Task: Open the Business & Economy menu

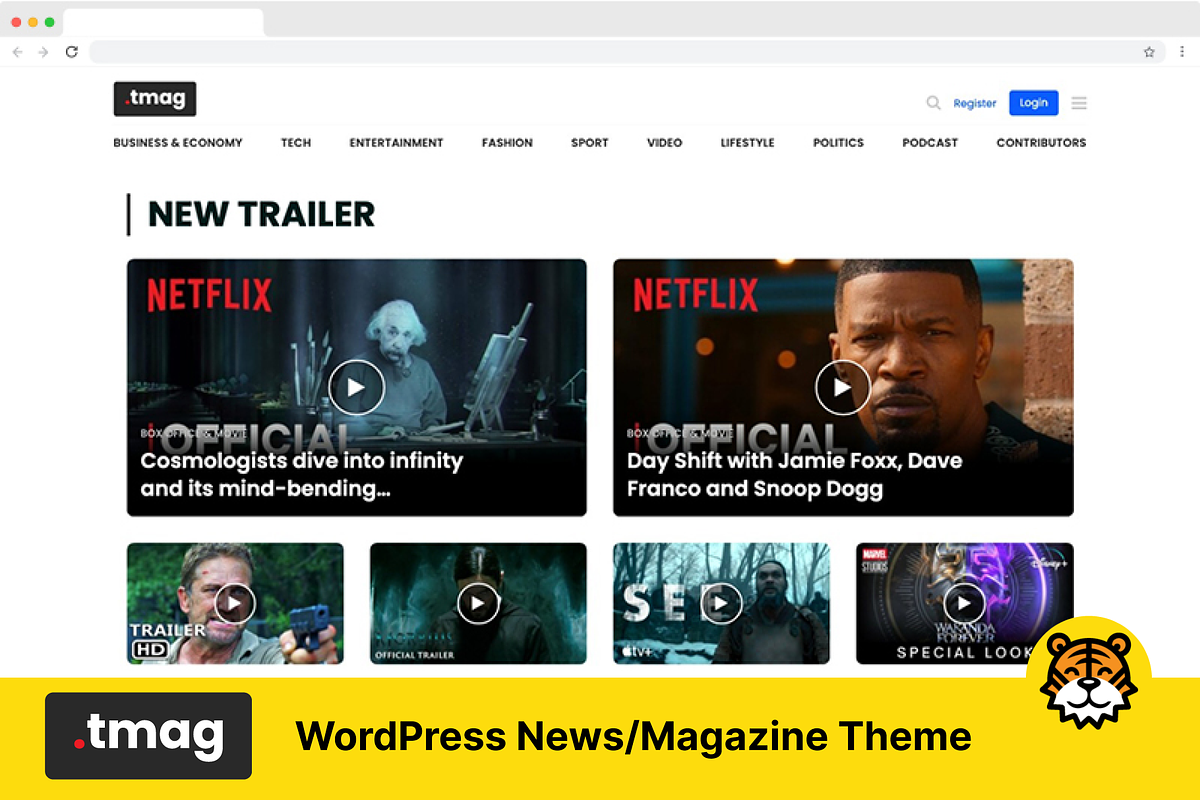Action: click(x=178, y=143)
